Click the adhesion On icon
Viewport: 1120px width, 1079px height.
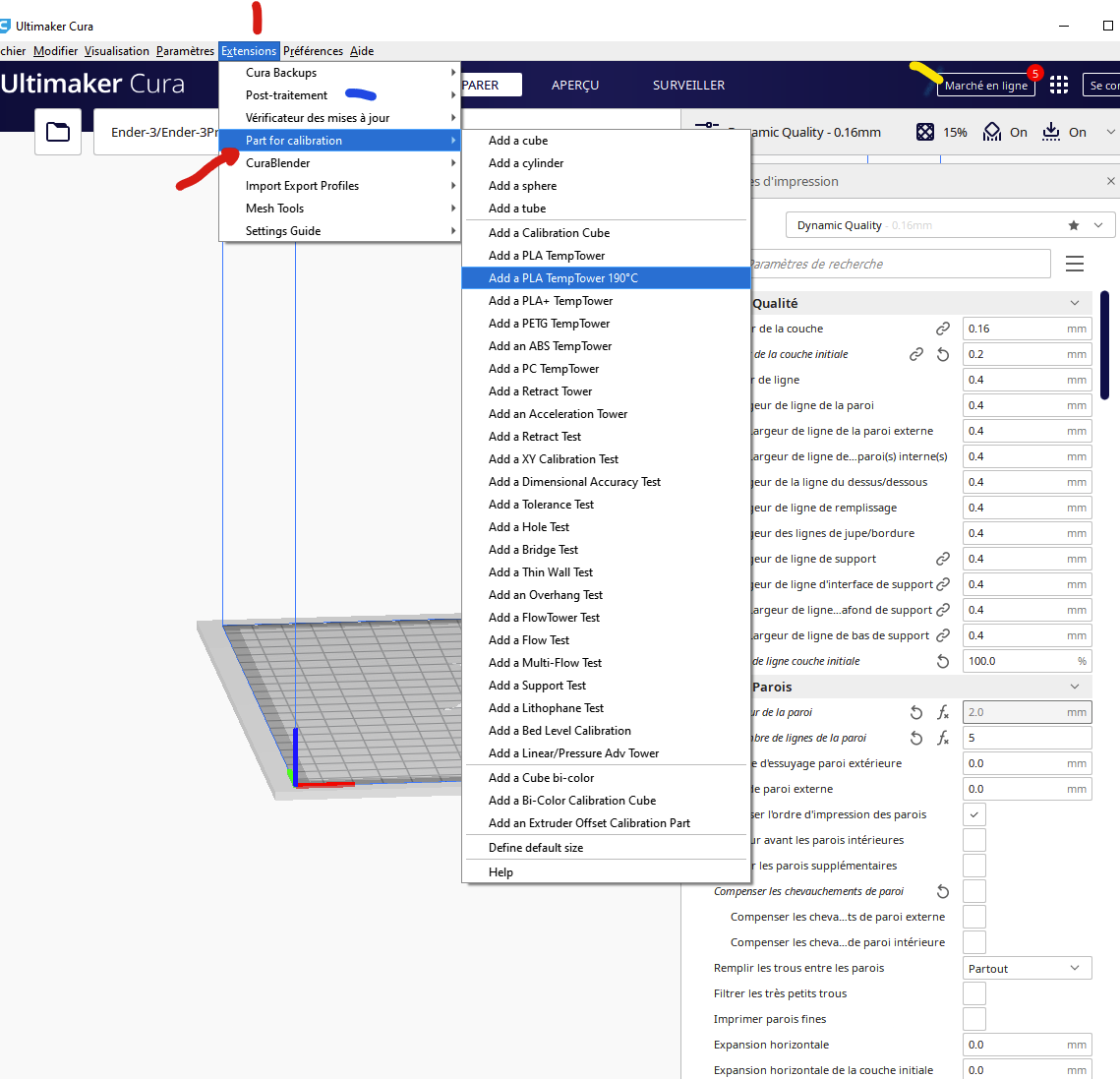click(1051, 132)
